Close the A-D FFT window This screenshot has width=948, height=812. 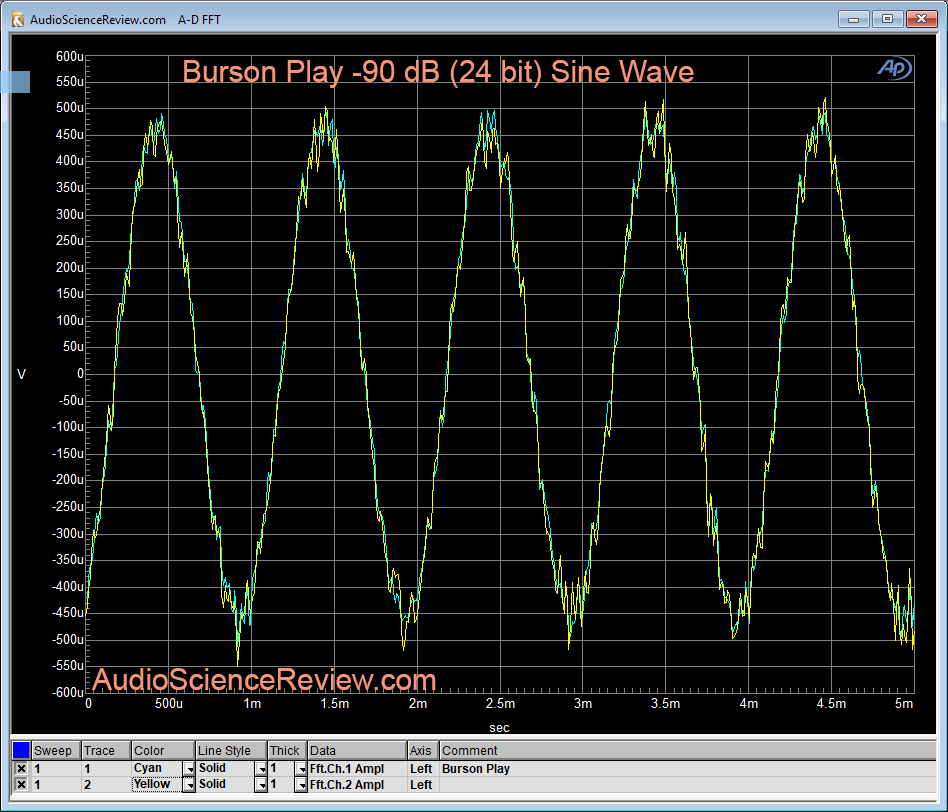(921, 19)
